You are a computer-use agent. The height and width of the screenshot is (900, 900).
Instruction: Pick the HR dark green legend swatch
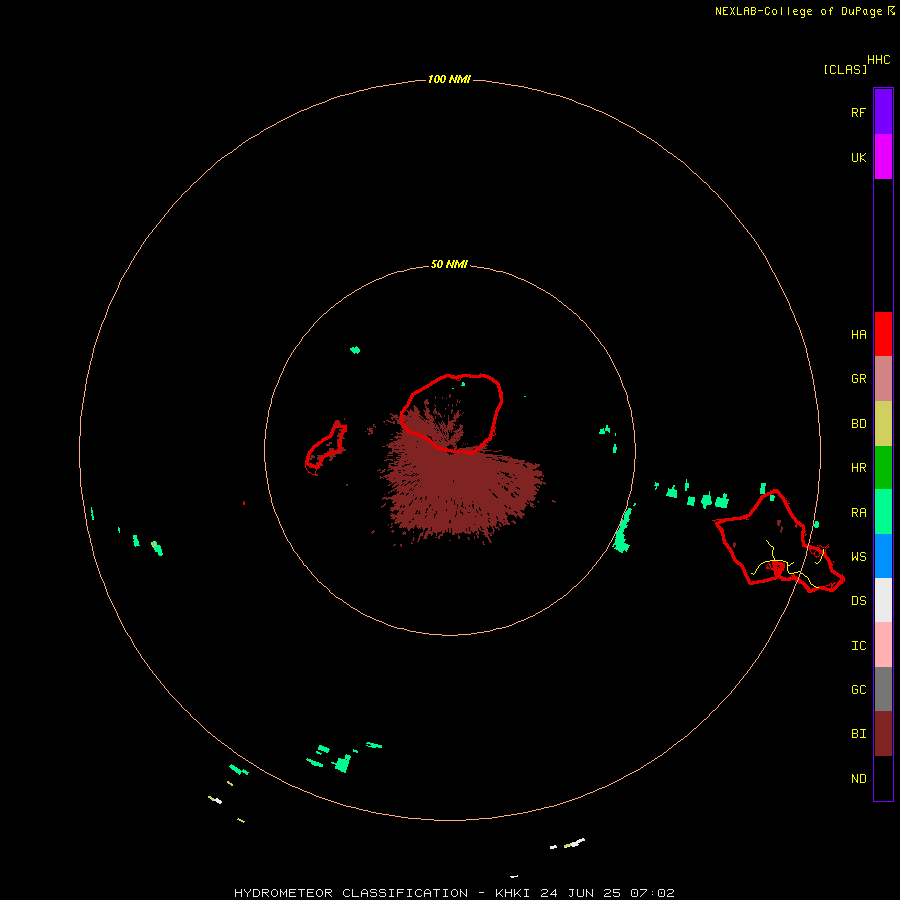click(x=883, y=468)
